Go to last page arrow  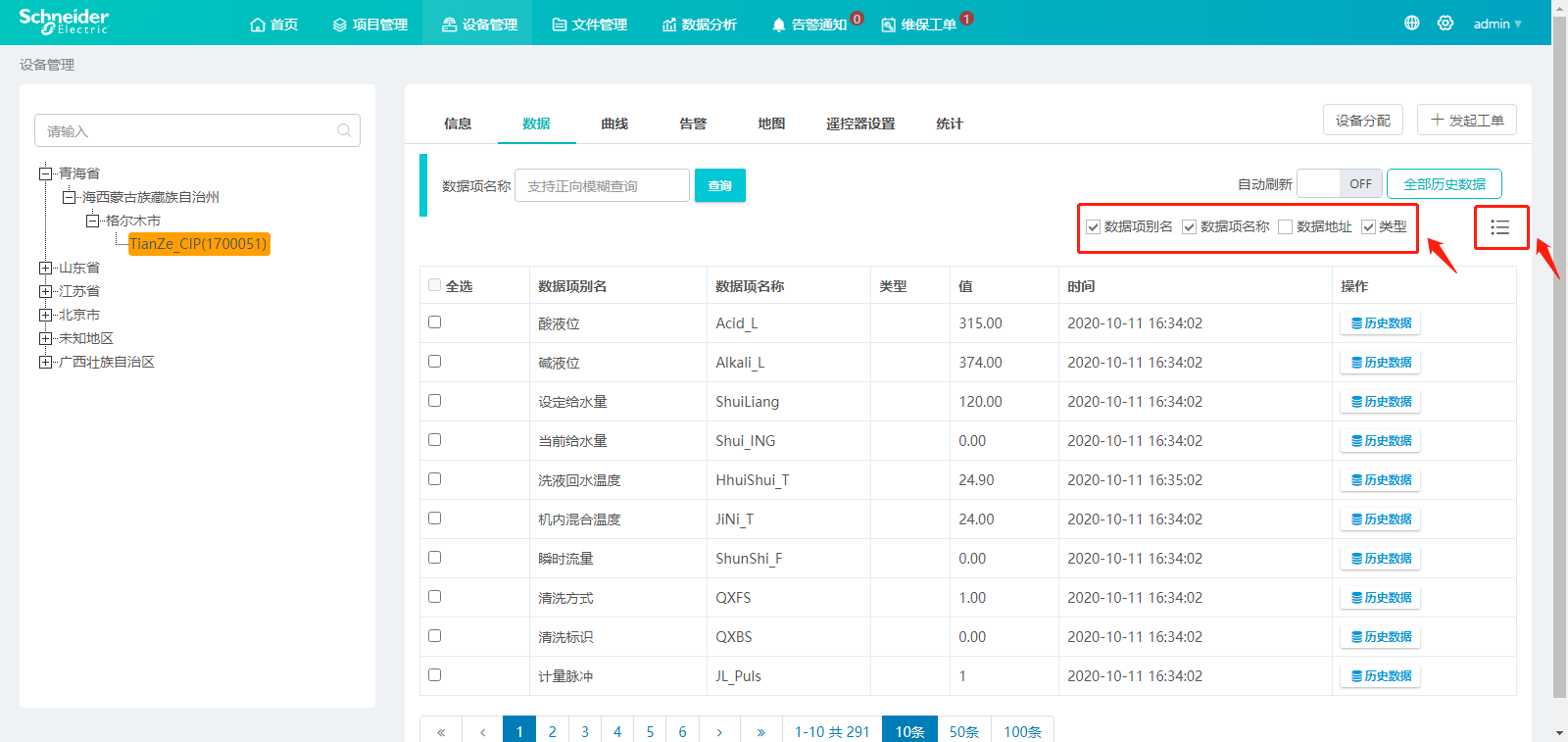click(760, 732)
